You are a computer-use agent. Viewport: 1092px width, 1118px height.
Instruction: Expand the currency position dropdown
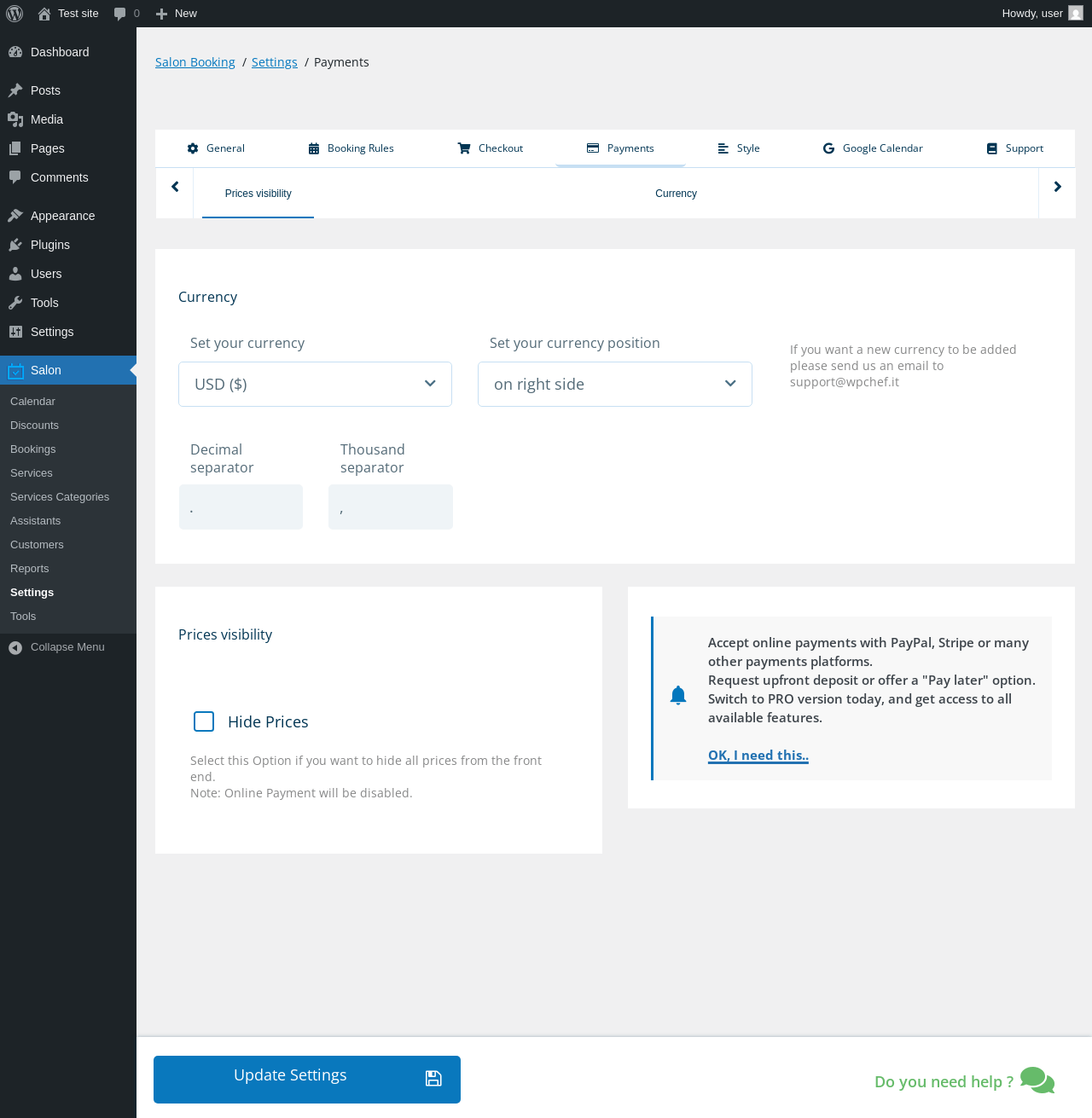(615, 384)
